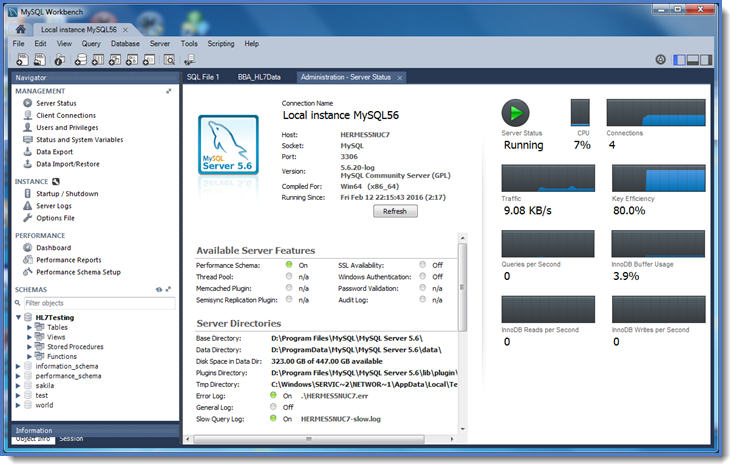Toggle the right sidebar panel icon
The height and width of the screenshot is (471, 737).
pyautogui.click(x=706, y=60)
